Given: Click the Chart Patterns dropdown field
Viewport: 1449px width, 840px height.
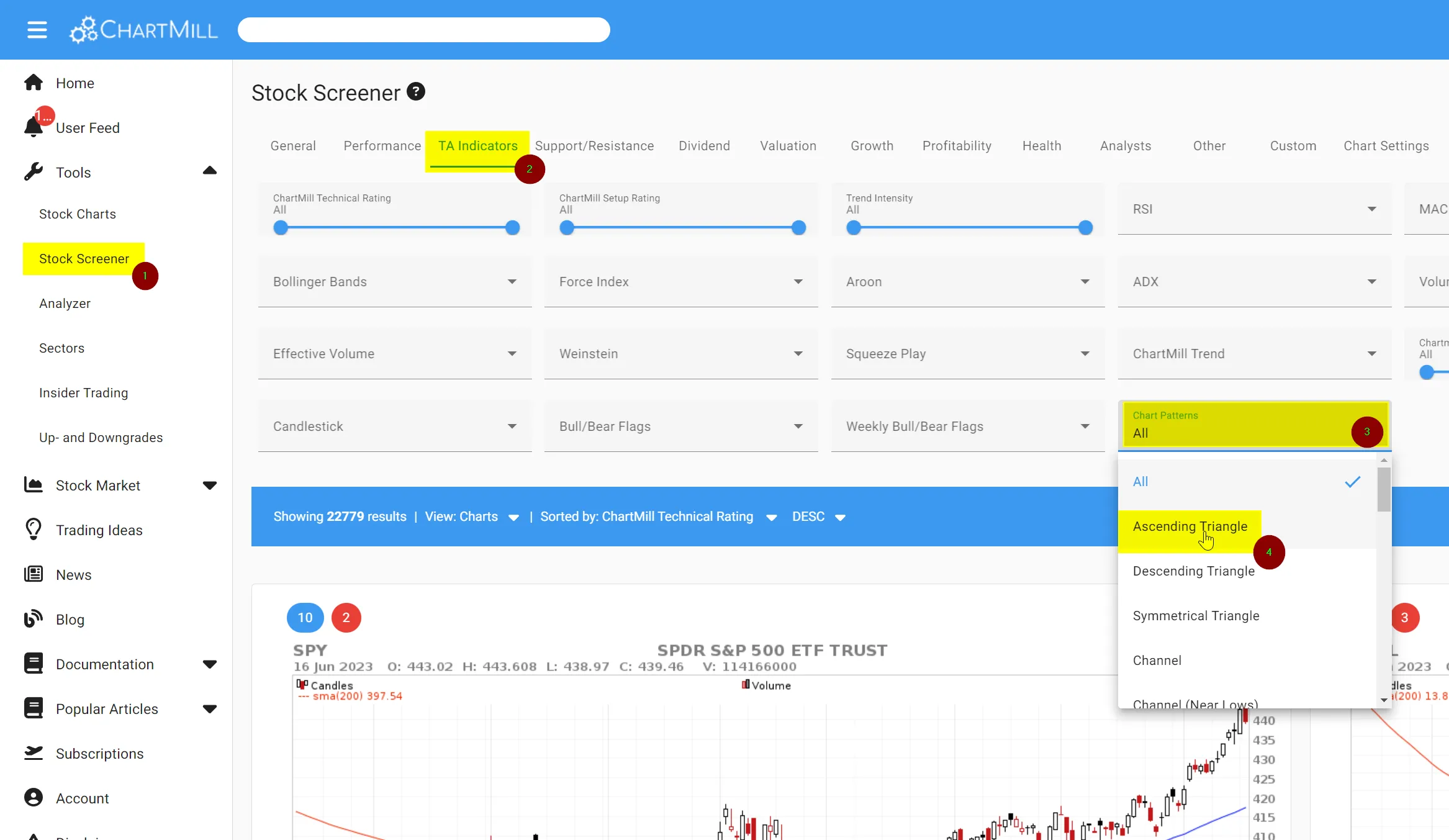Looking at the screenshot, I should pos(1255,426).
